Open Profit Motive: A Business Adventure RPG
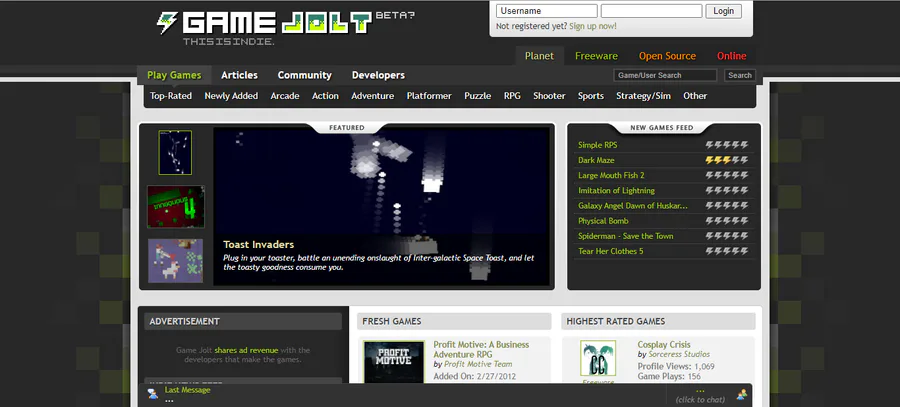Image resolution: width=900 pixels, height=407 pixels. [481, 350]
